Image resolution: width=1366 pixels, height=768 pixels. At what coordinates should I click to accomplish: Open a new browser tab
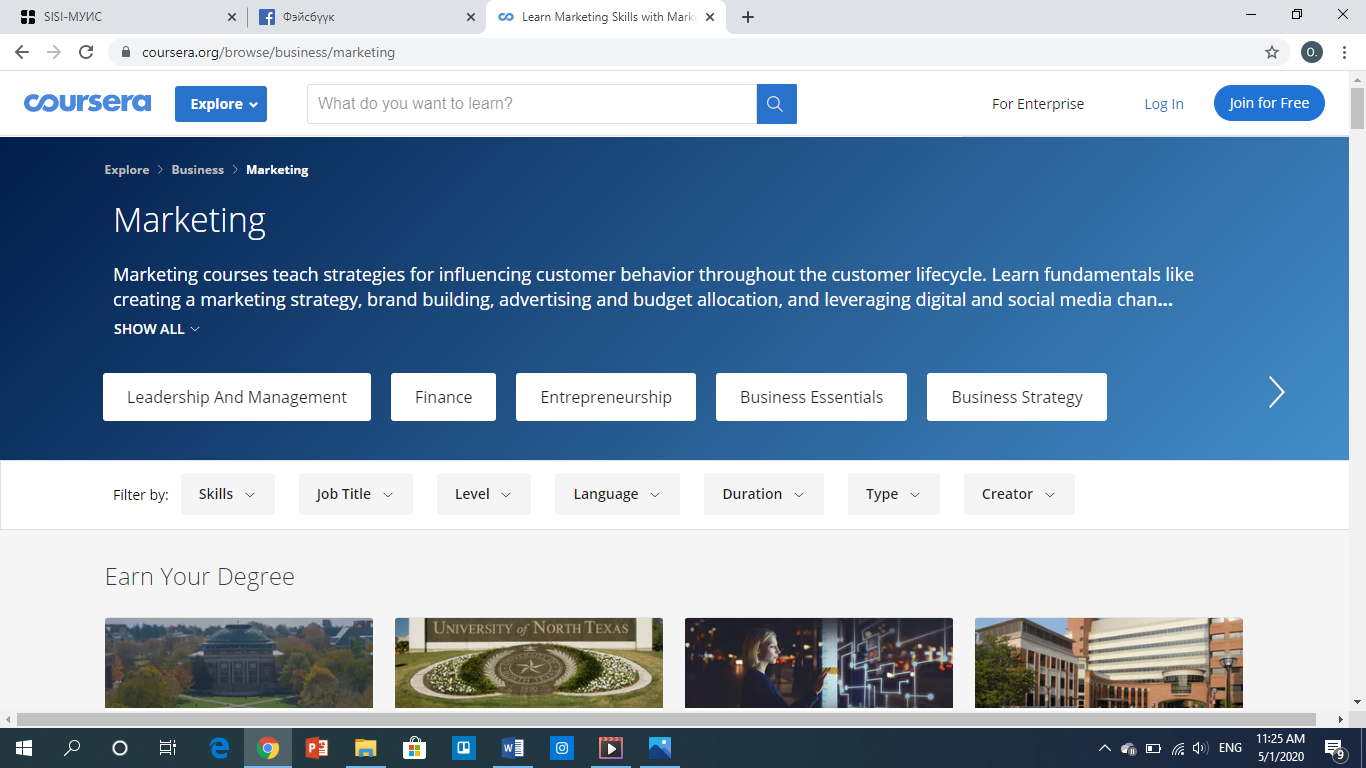748,17
